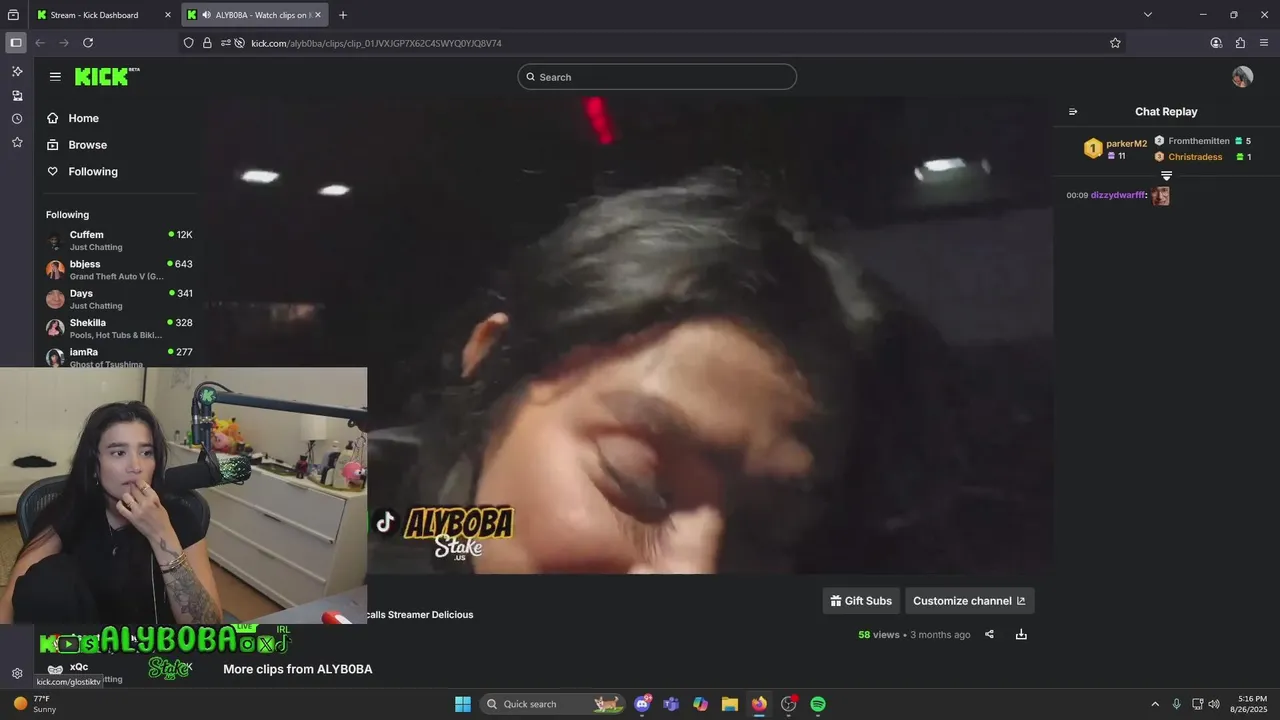This screenshot has width=1280, height=720.
Task: Open the user profile avatar menu
Action: (x=1243, y=77)
